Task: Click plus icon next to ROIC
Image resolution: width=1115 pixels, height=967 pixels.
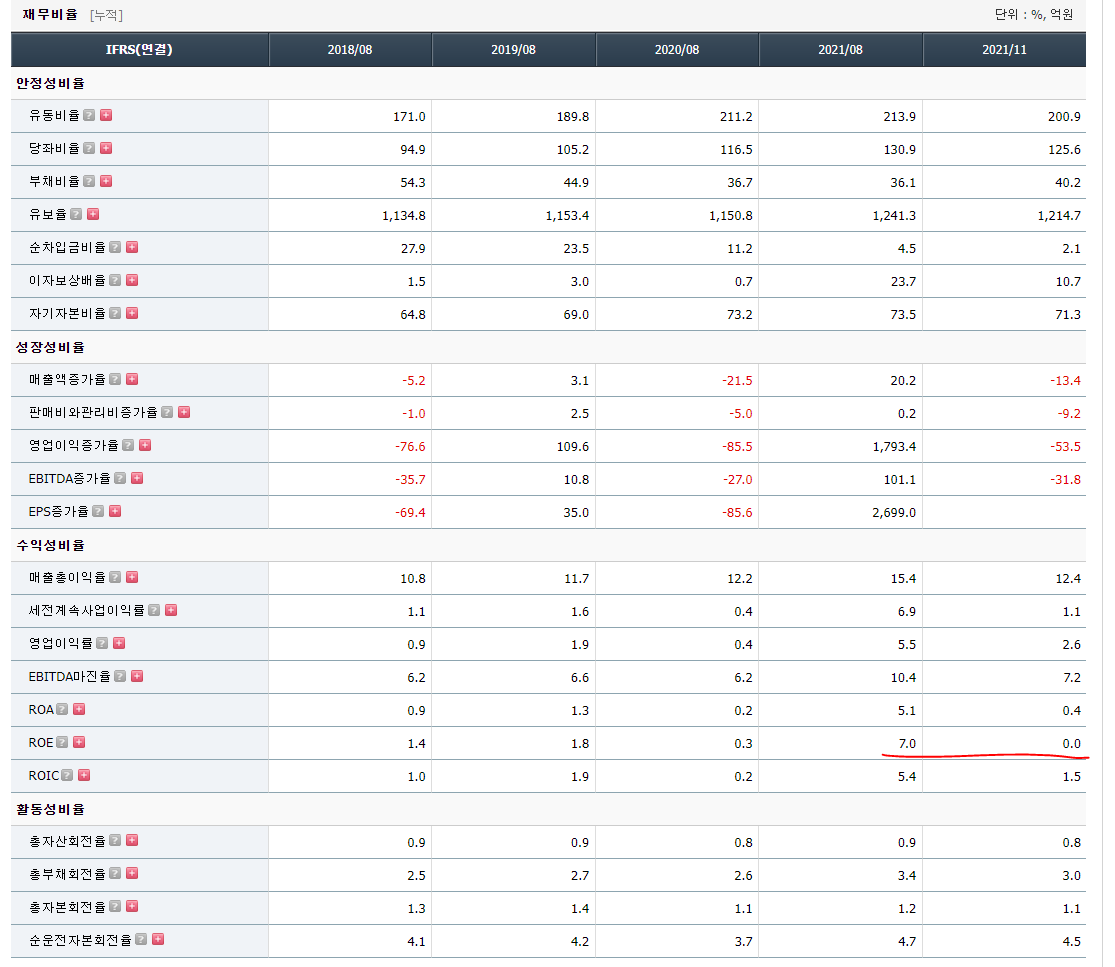Action: 85,775
